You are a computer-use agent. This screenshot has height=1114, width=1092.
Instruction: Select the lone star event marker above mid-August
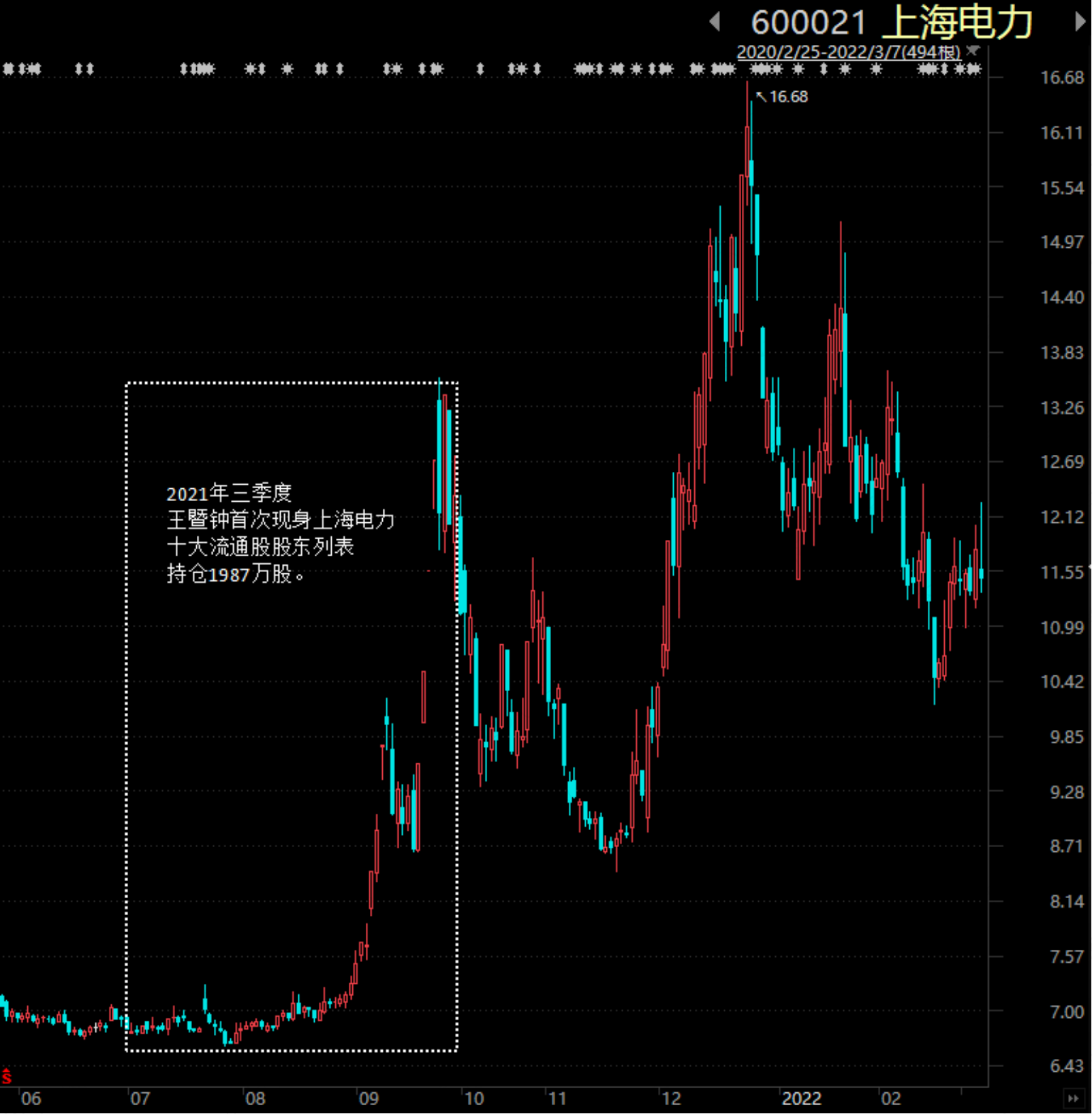(287, 69)
